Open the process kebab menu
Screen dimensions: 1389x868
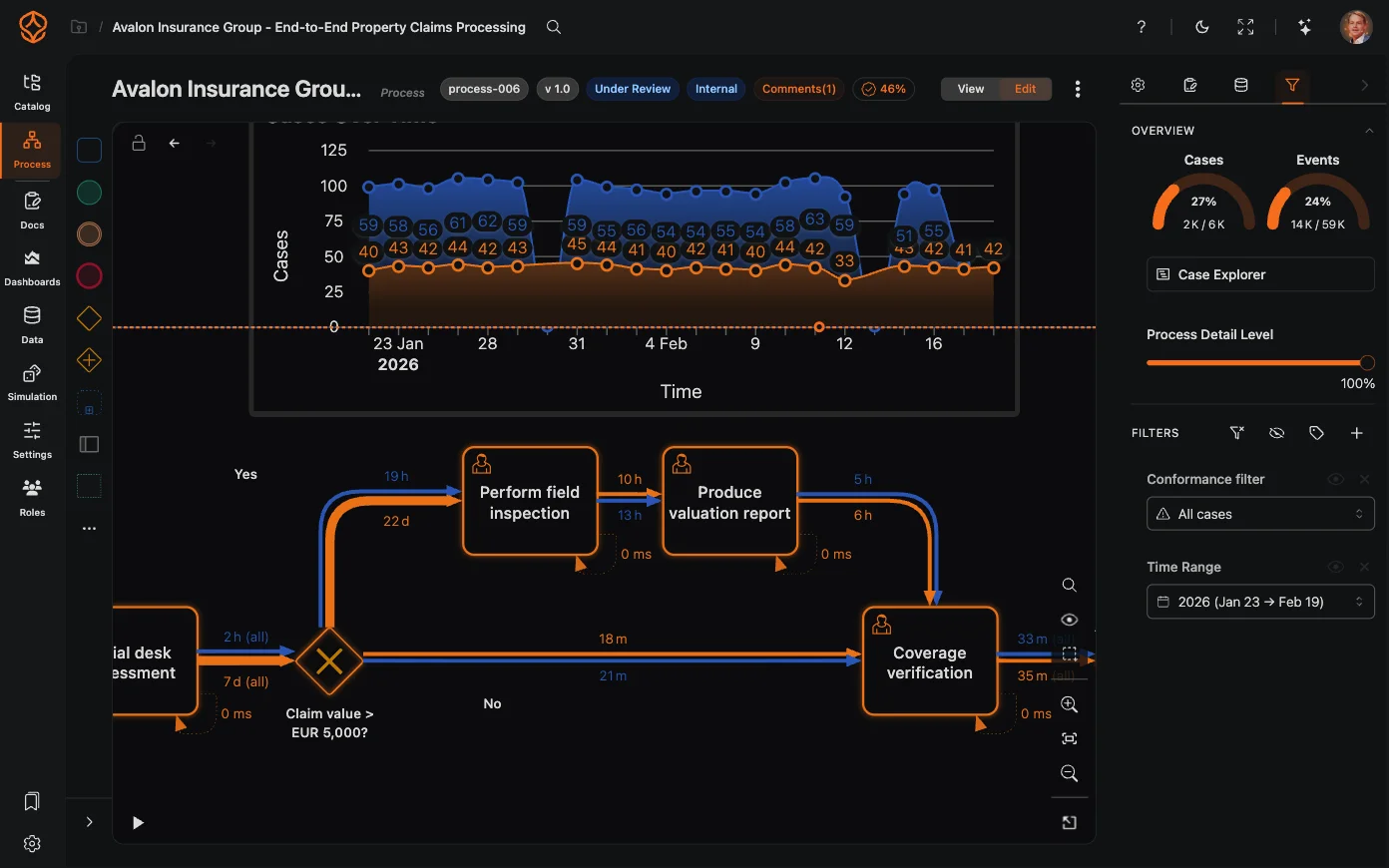coord(1078,89)
